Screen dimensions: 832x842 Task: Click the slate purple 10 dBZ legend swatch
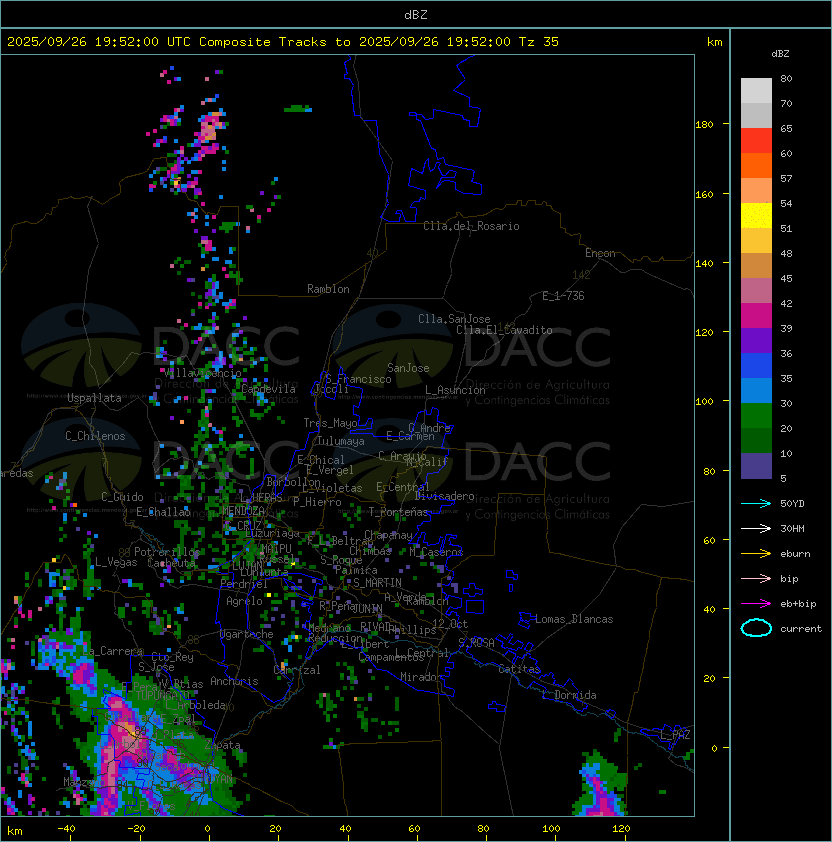click(756, 466)
